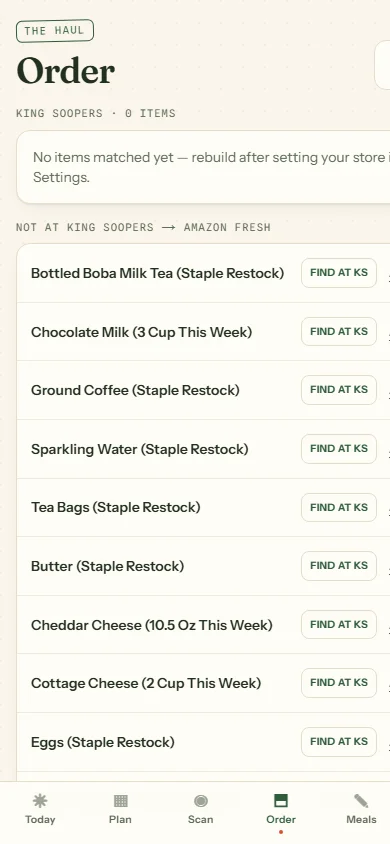Find Eggs at KS
Image resolution: width=390 pixels, height=844 pixels.
coord(339,742)
